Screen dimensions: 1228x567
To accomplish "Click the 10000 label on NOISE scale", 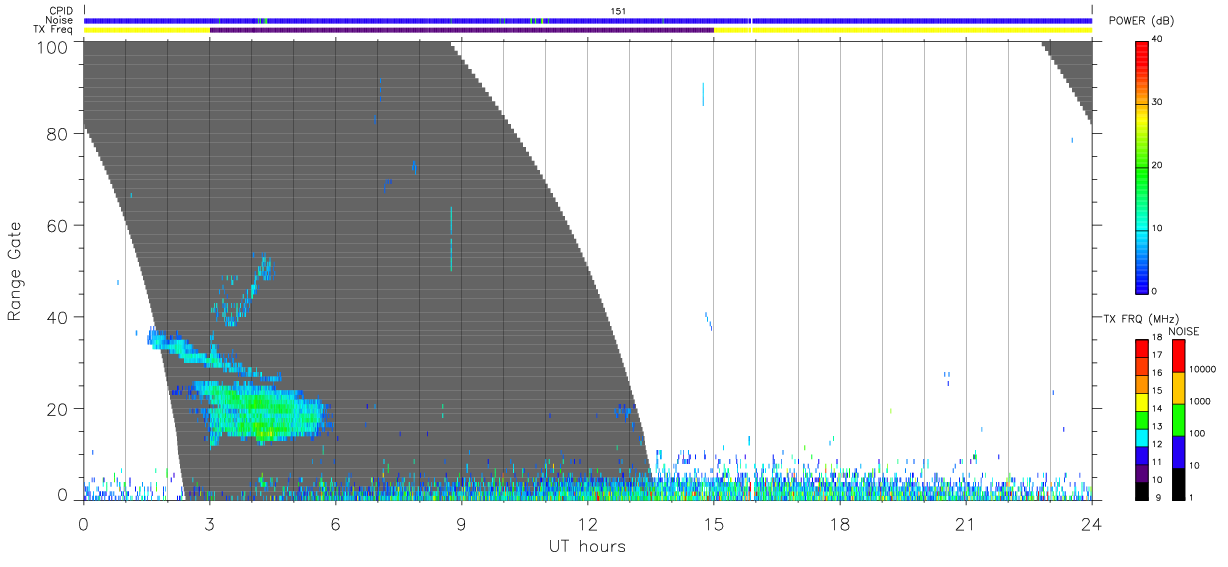I will click(1203, 369).
